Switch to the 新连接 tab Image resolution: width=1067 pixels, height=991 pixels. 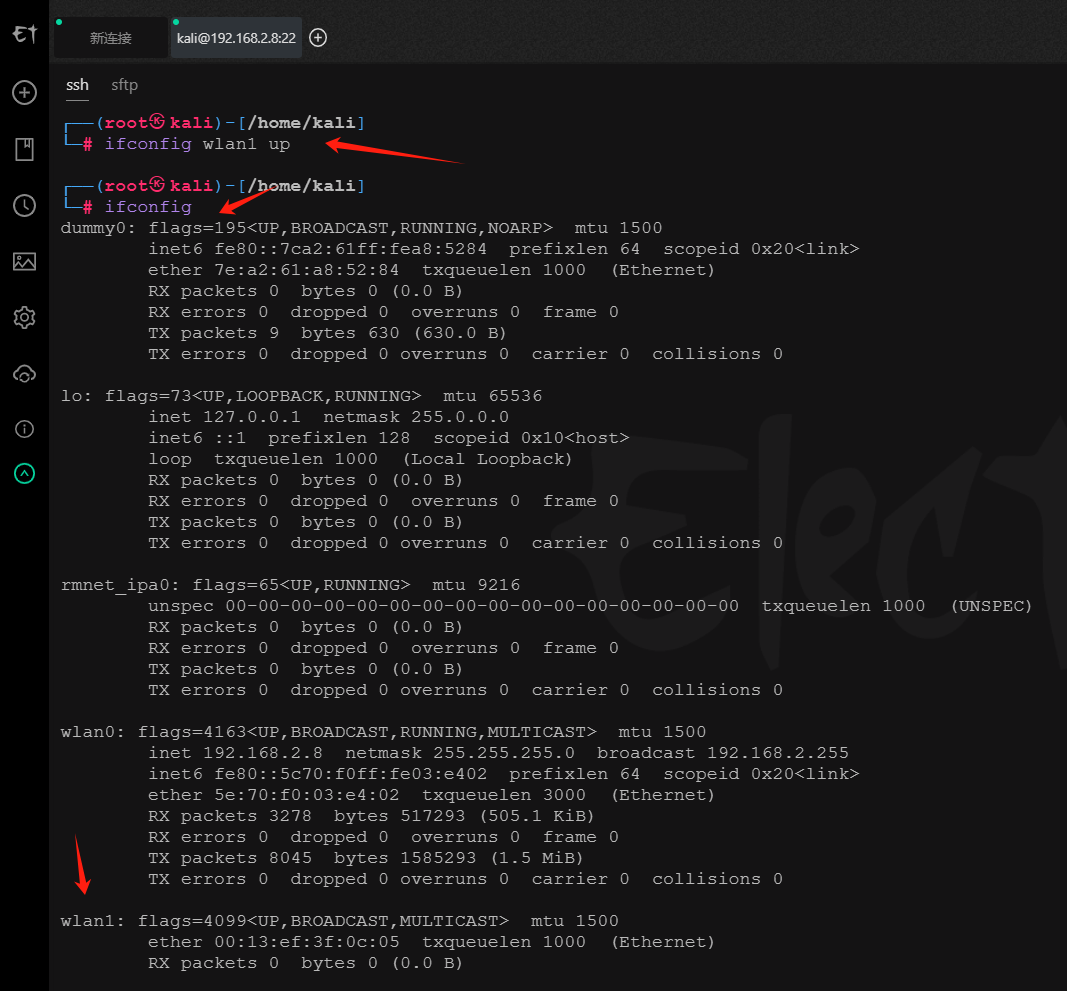[110, 38]
